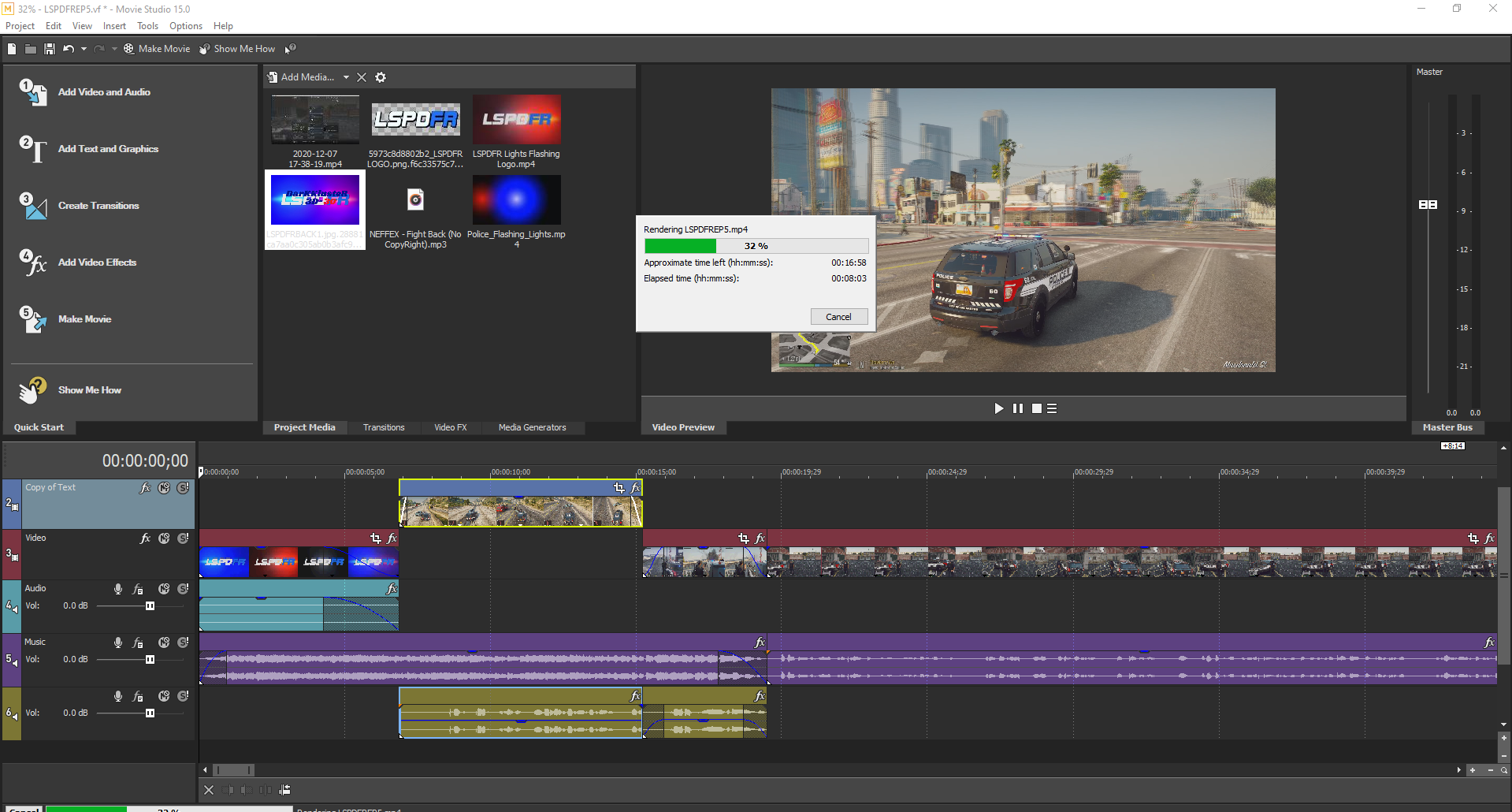This screenshot has width=1512, height=812.
Task: Expand the Undo history dropdown arrow
Action: [84, 49]
